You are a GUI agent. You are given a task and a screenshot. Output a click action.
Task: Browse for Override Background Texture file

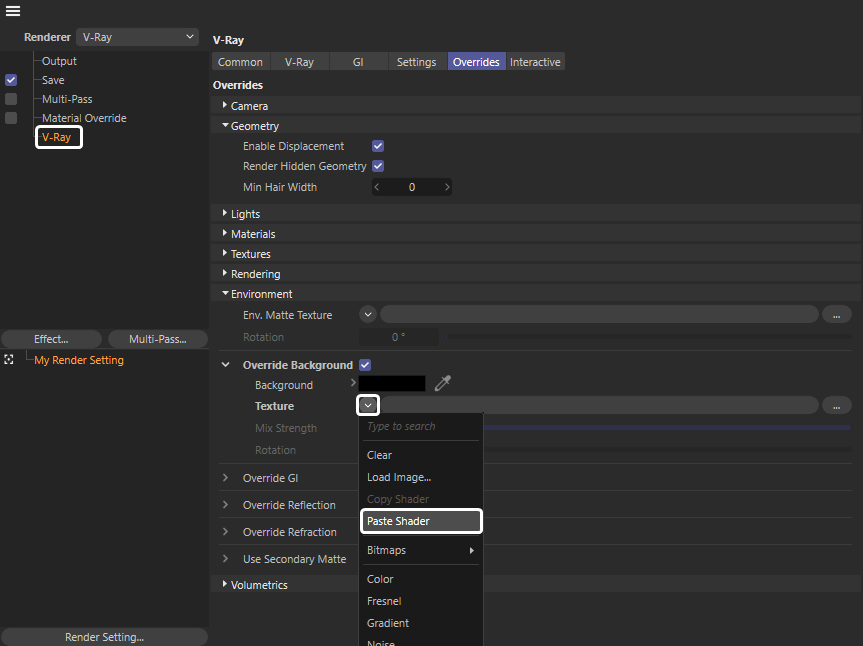tap(837, 406)
